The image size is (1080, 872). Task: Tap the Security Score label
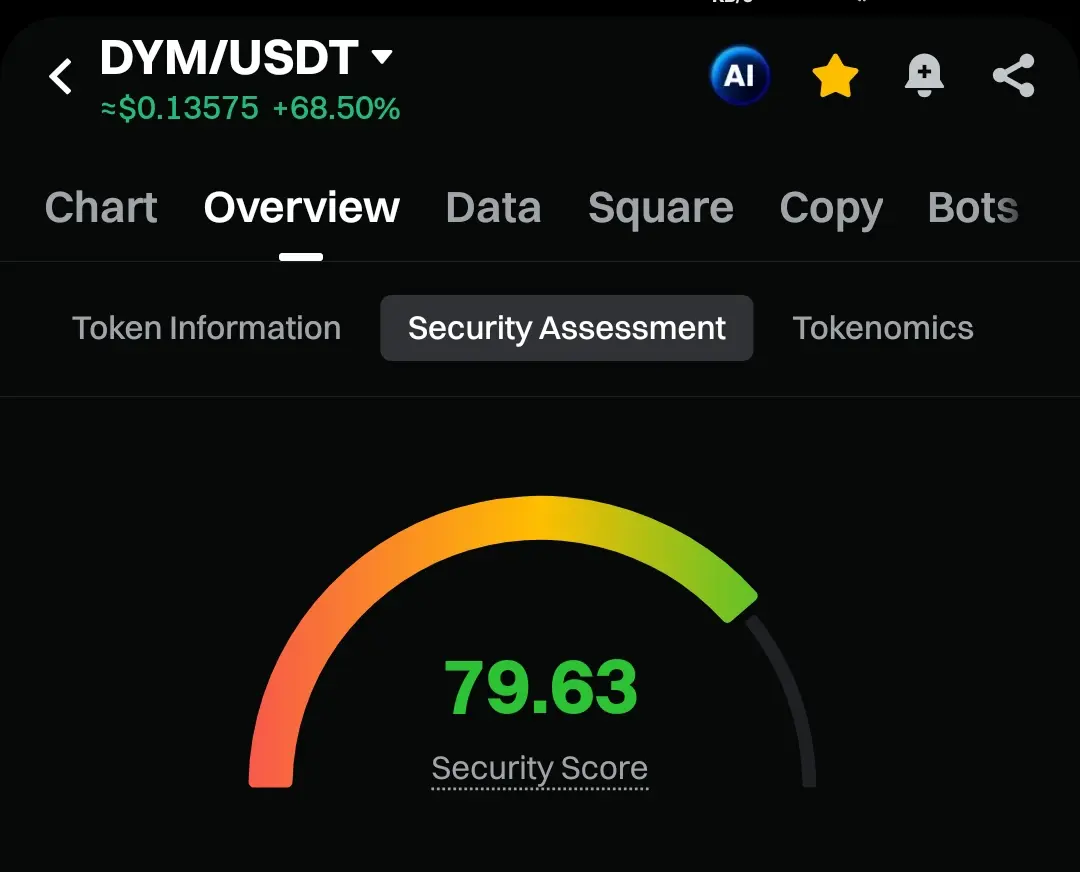click(x=539, y=769)
